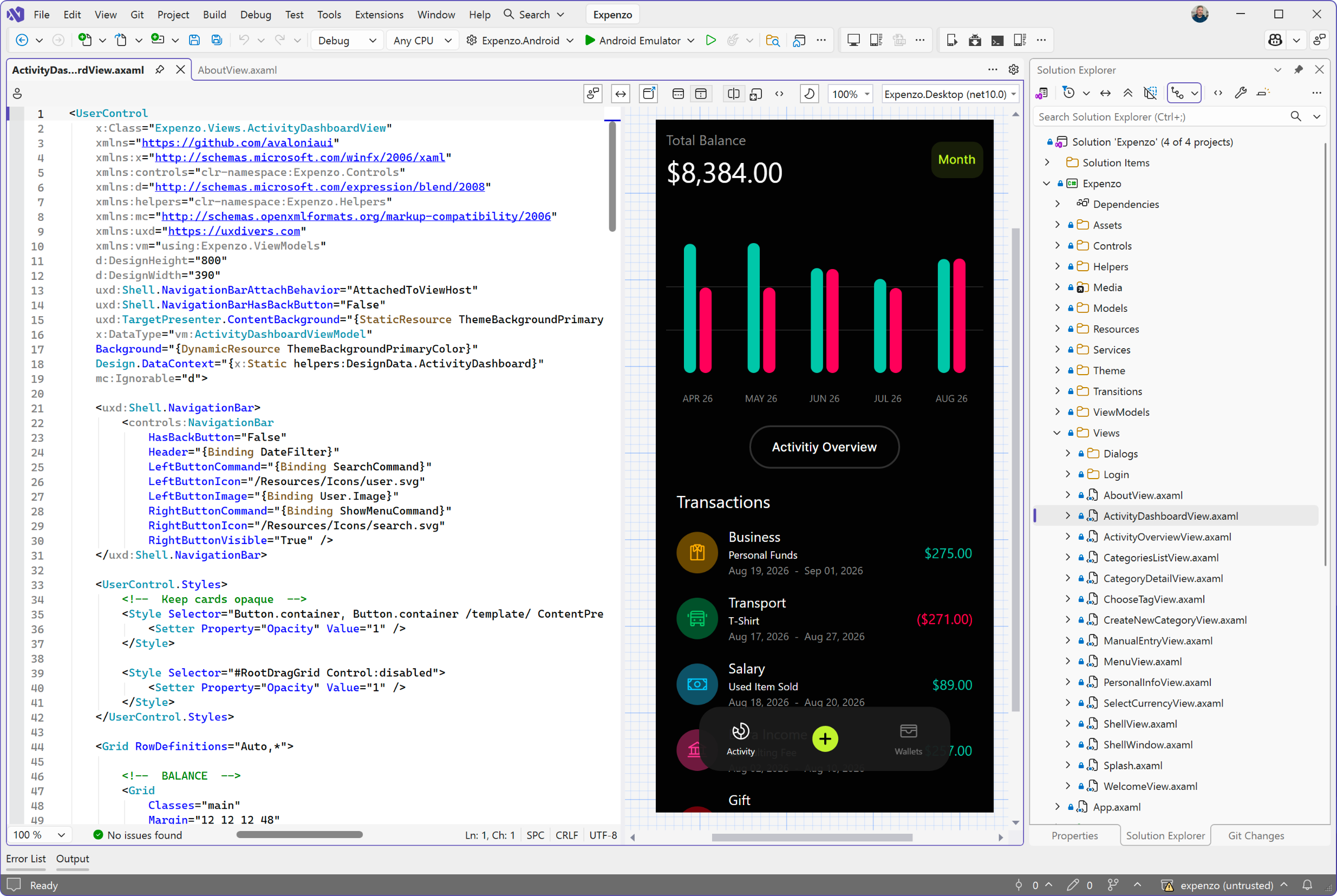Screen dimensions: 1337x896
Task: Click the Month button in the preview
Action: click(956, 159)
